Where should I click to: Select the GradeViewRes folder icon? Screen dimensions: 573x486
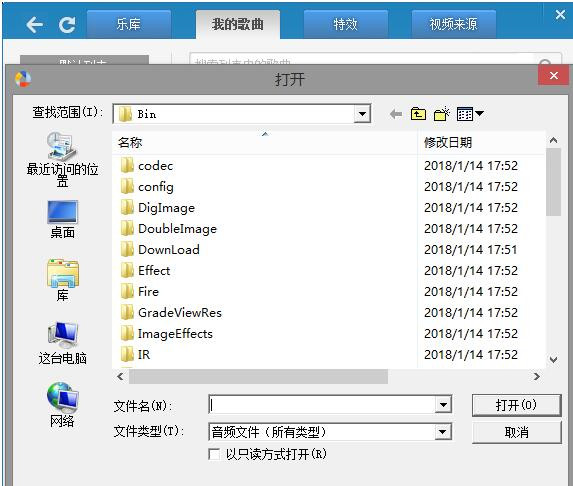tap(127, 313)
